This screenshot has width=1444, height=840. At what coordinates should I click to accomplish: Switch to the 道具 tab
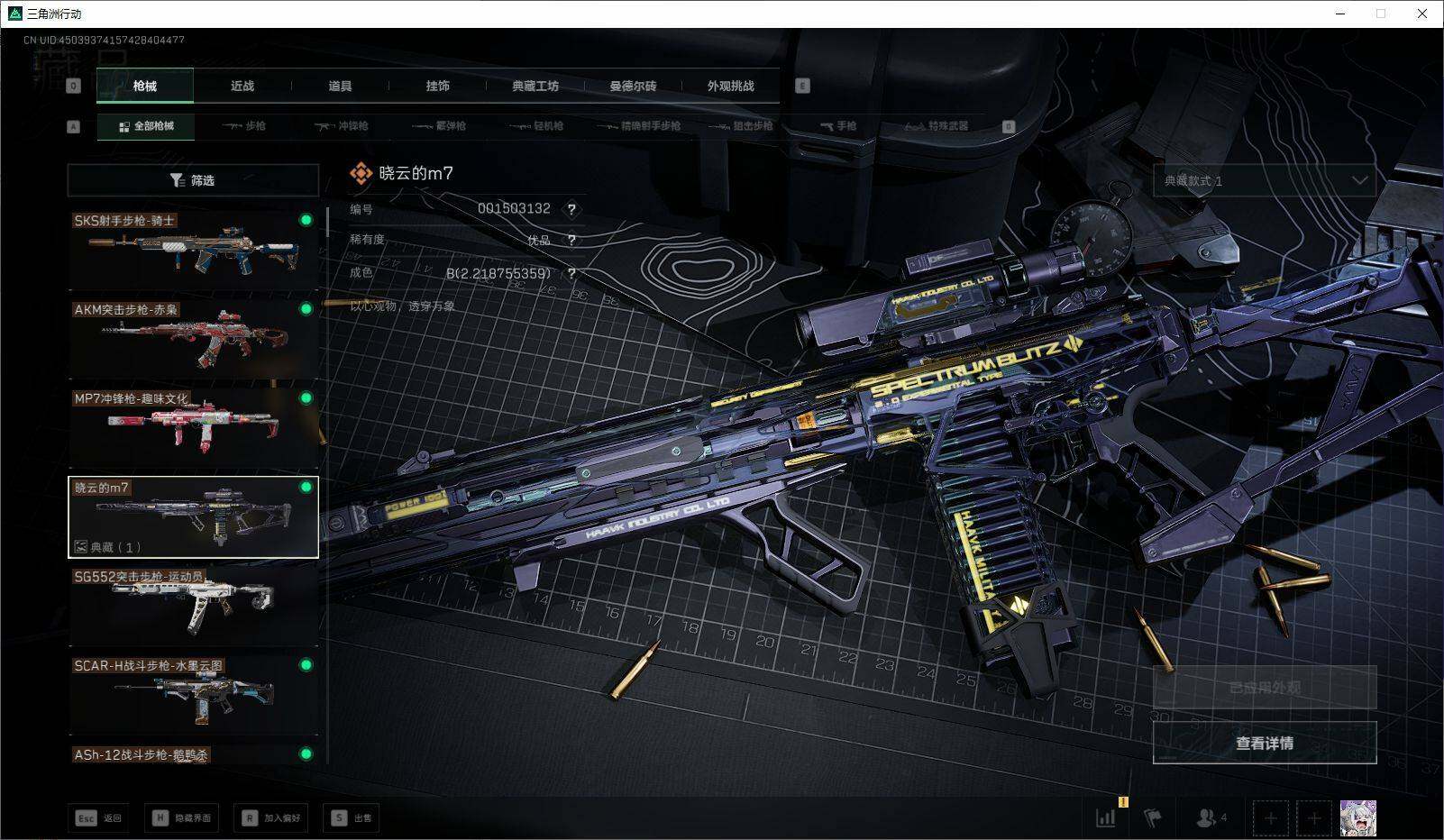(x=340, y=86)
